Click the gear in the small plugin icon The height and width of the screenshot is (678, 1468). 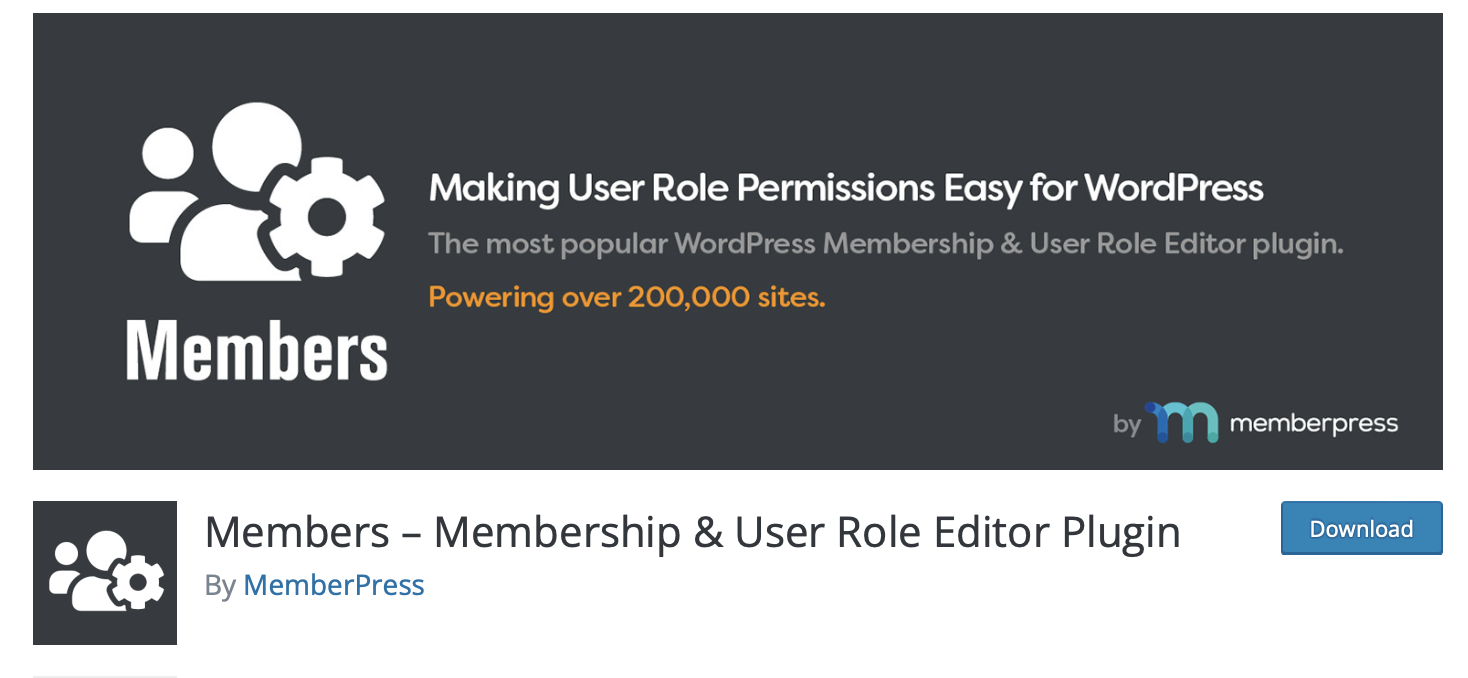tap(138, 582)
